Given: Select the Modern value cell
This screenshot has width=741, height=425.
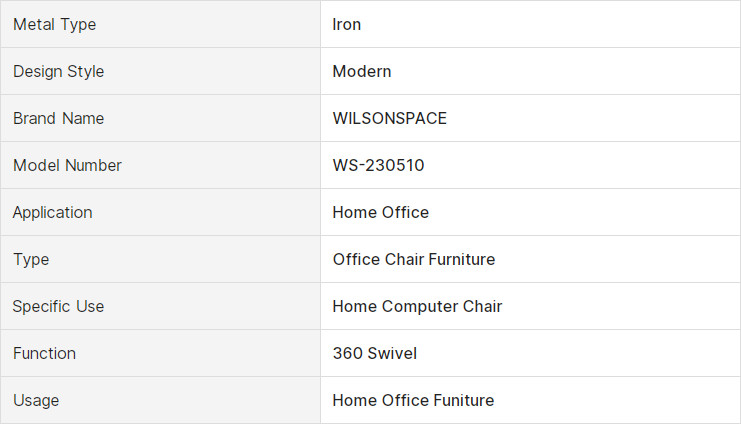Looking at the screenshot, I should (x=530, y=71).
